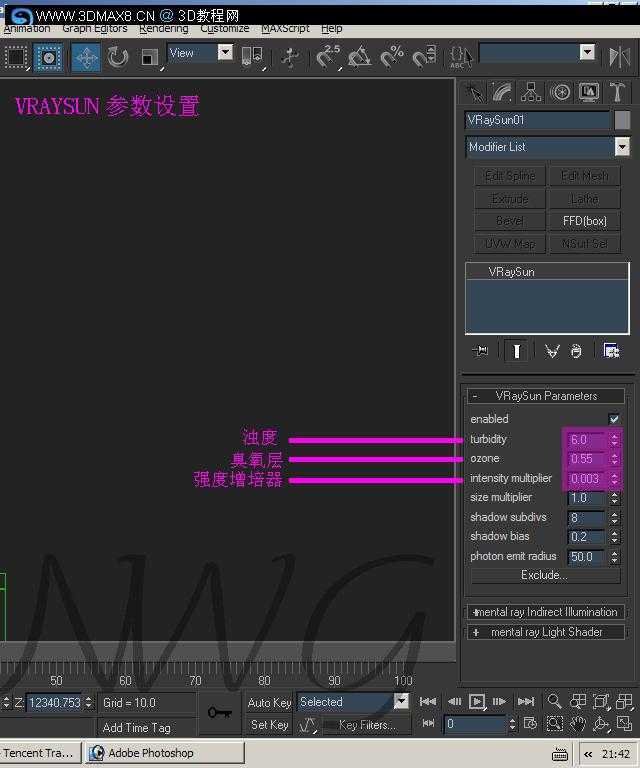Click the ozone spinner arrows

614,459
